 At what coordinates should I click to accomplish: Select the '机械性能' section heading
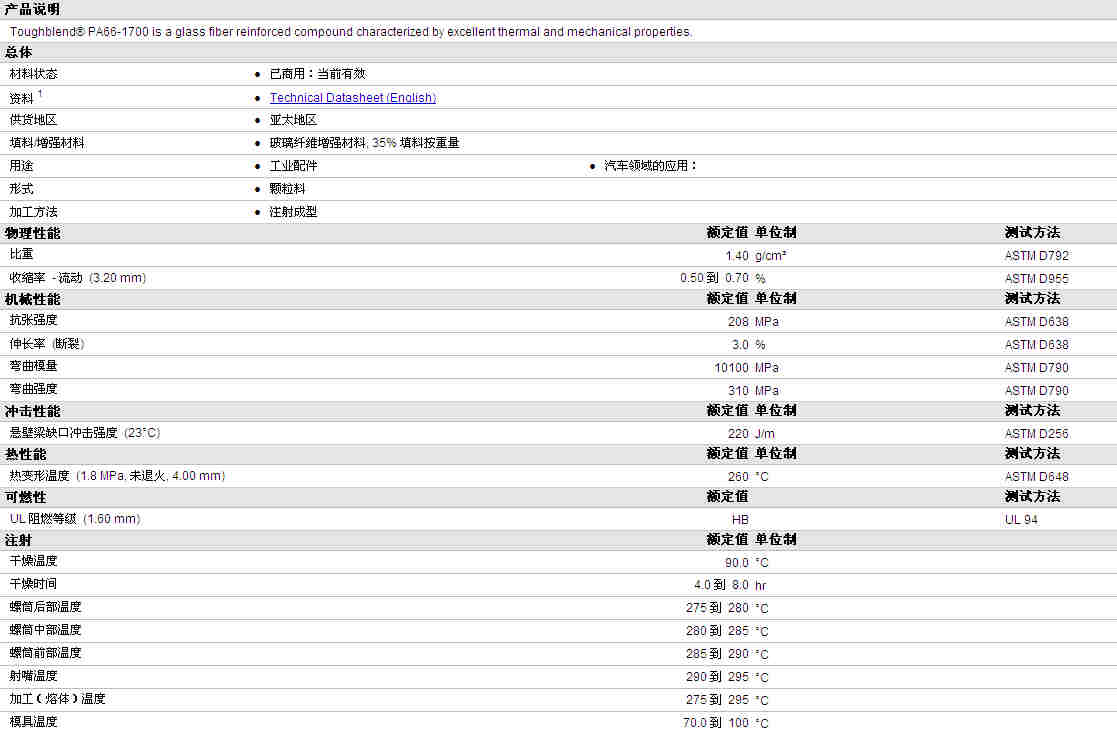pos(33,299)
